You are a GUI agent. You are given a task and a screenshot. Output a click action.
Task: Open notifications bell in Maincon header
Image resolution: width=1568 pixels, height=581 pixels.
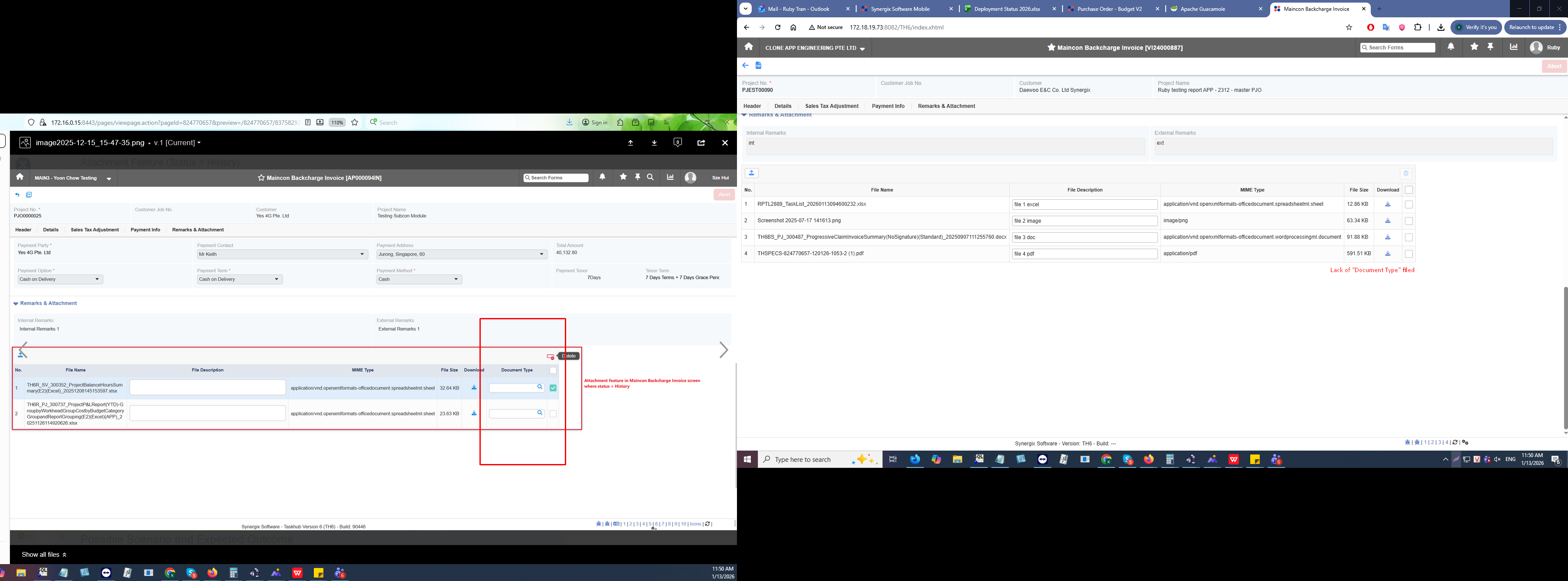[1451, 47]
